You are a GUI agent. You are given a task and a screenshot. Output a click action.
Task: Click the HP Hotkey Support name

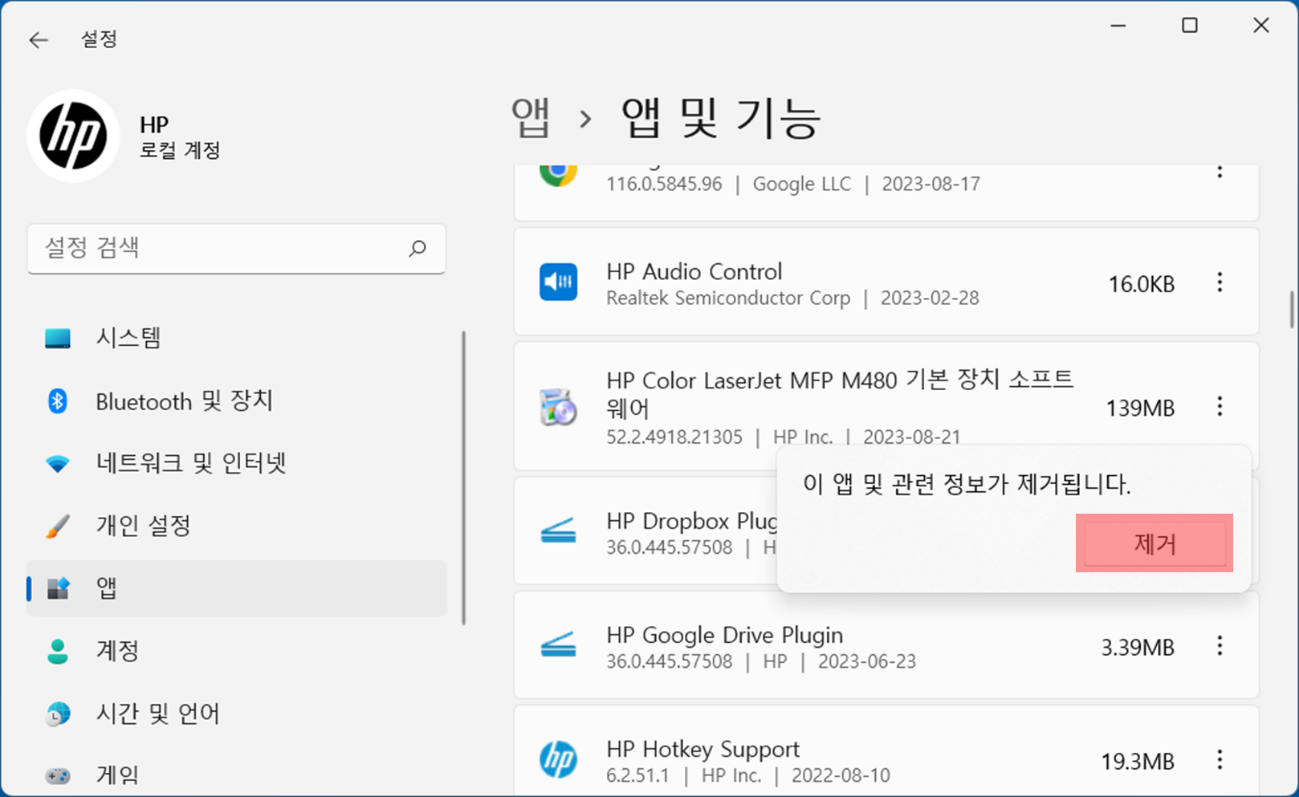pos(703,749)
